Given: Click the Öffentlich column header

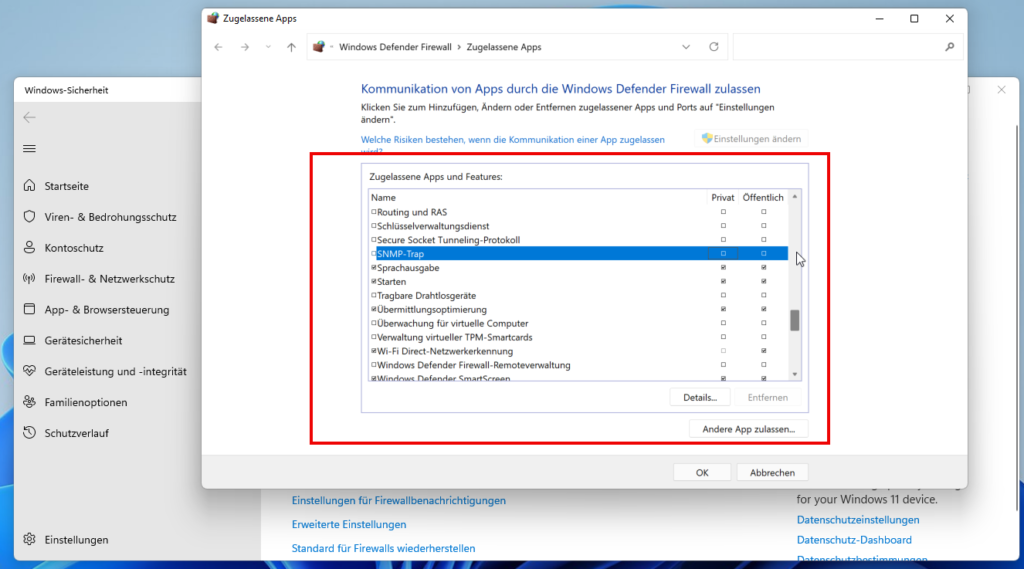Looking at the screenshot, I should (x=763, y=197).
